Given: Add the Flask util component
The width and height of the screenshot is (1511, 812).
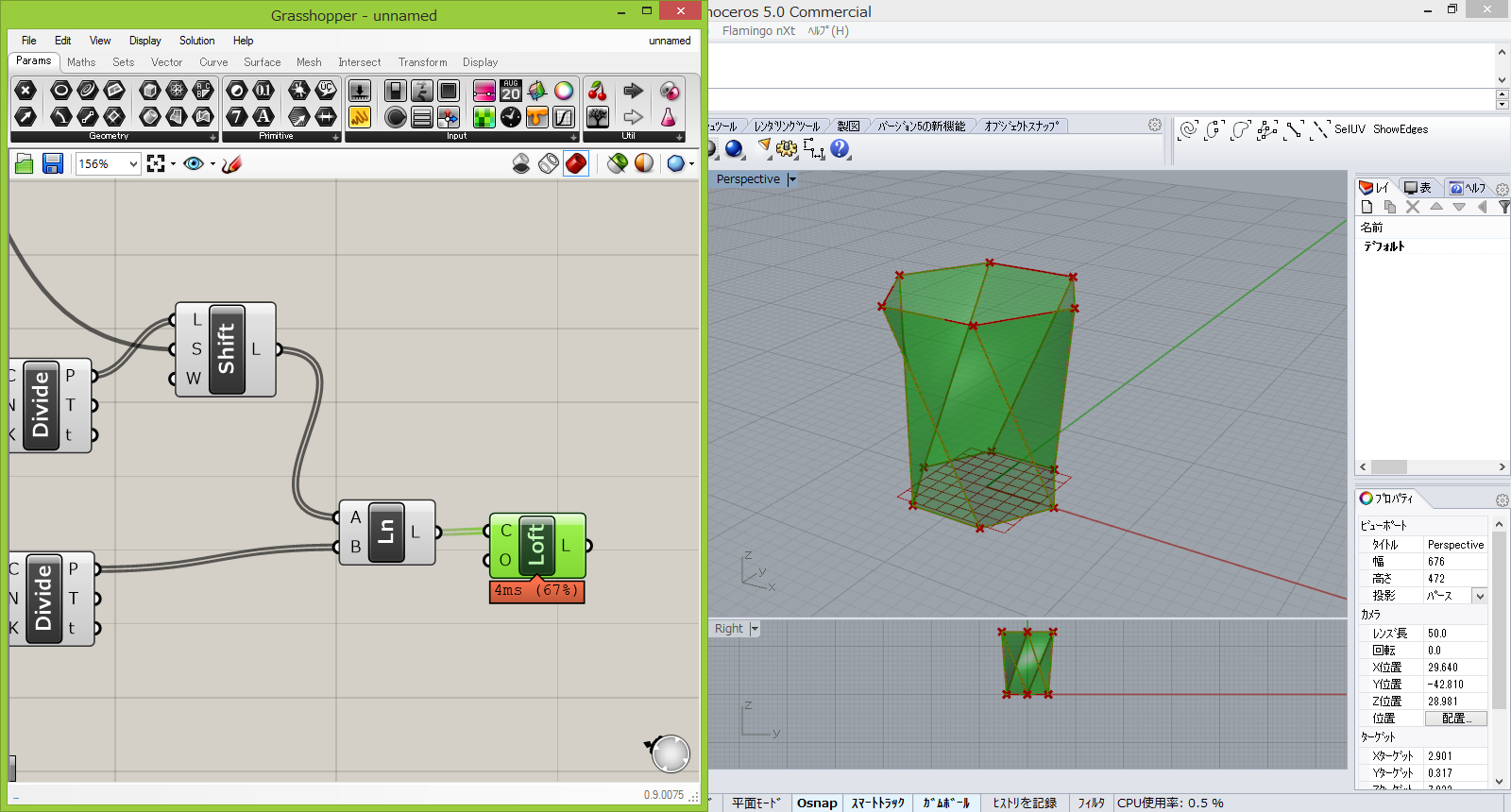Looking at the screenshot, I should pyautogui.click(x=669, y=117).
